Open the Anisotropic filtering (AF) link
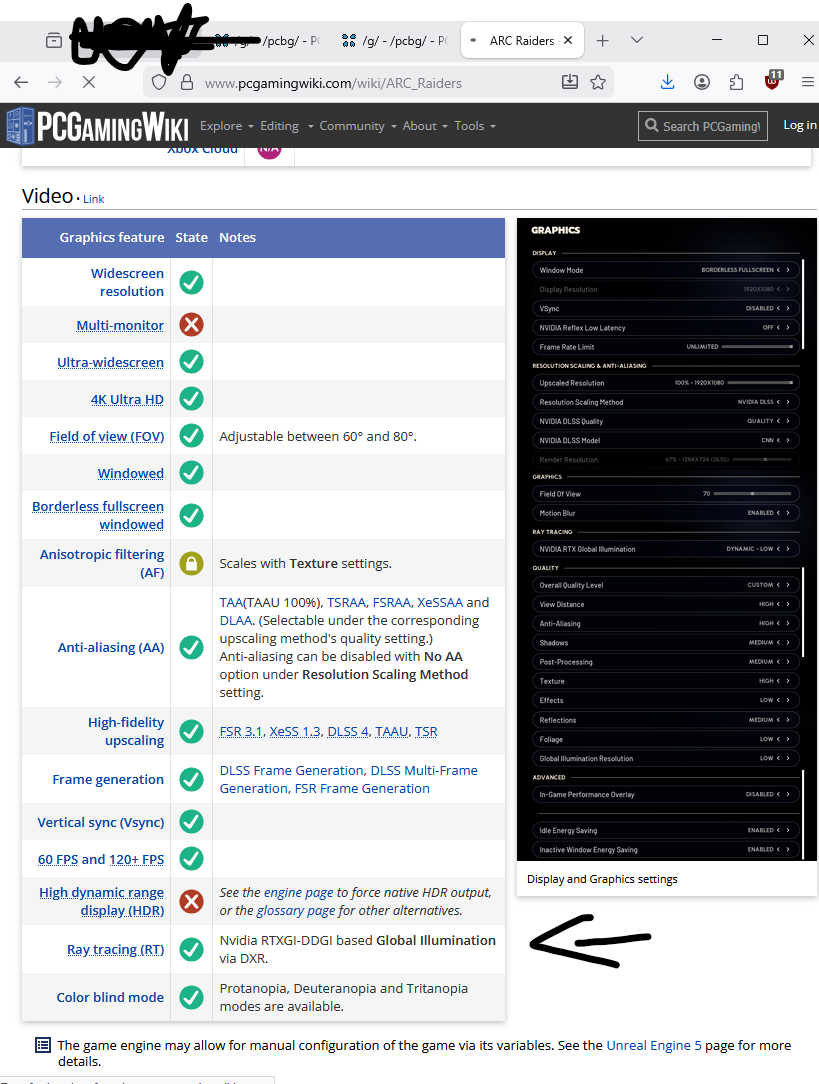This screenshot has height=1084, width=819. click(102, 563)
